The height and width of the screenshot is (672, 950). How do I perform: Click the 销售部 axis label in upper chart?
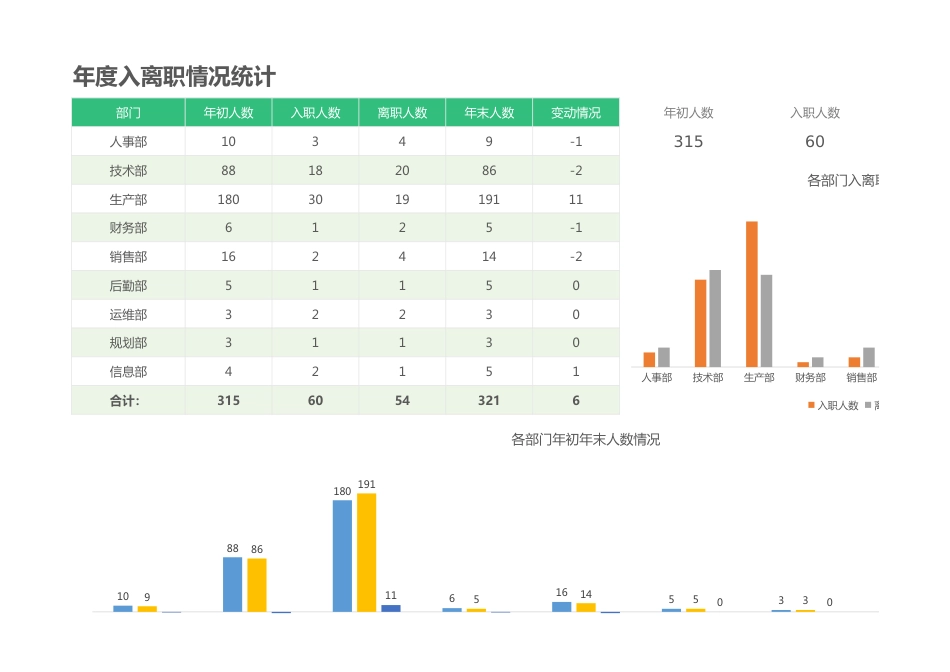(x=861, y=377)
